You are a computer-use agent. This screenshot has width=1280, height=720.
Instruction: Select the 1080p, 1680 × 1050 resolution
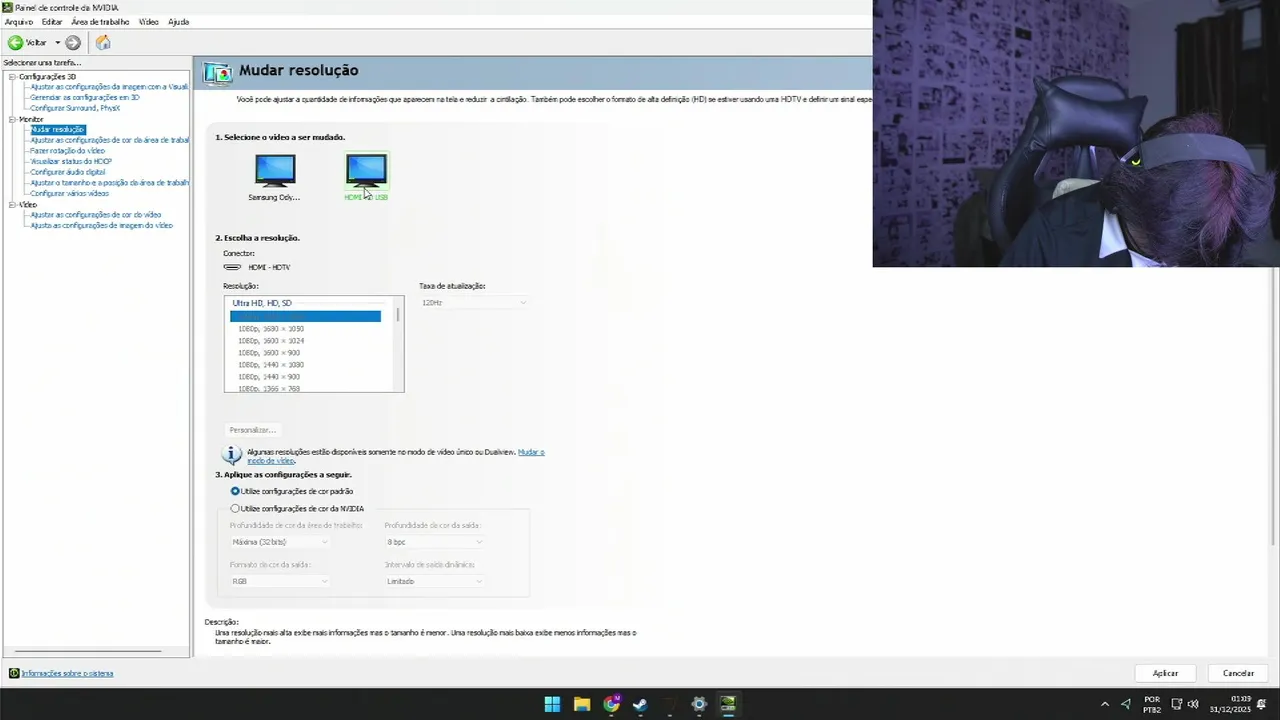[271, 329]
